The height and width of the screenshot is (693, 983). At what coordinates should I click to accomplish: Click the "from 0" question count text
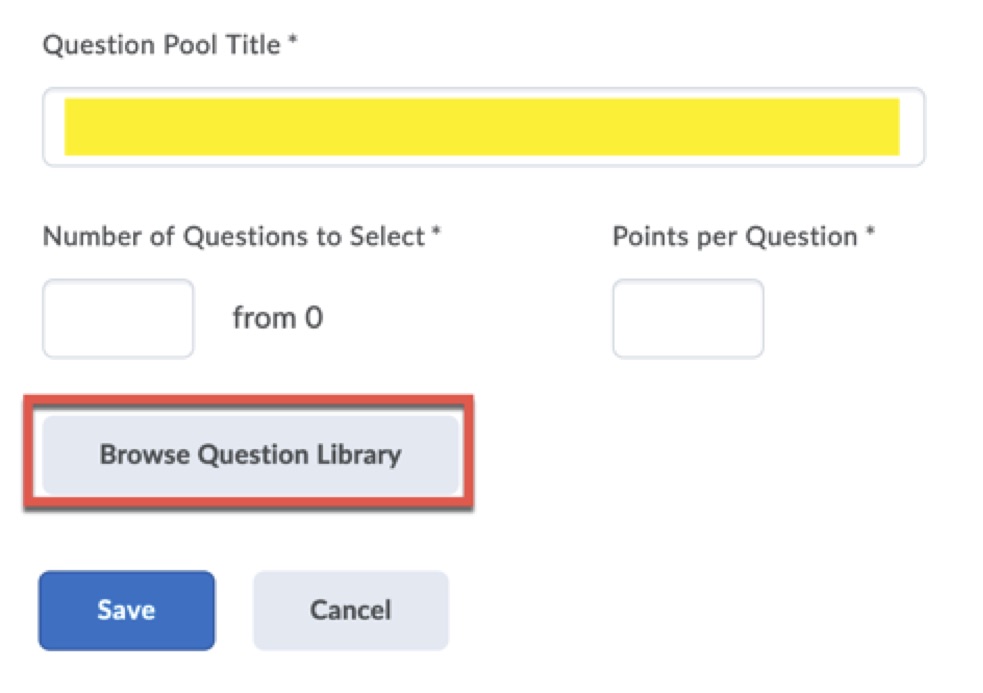pos(277,319)
